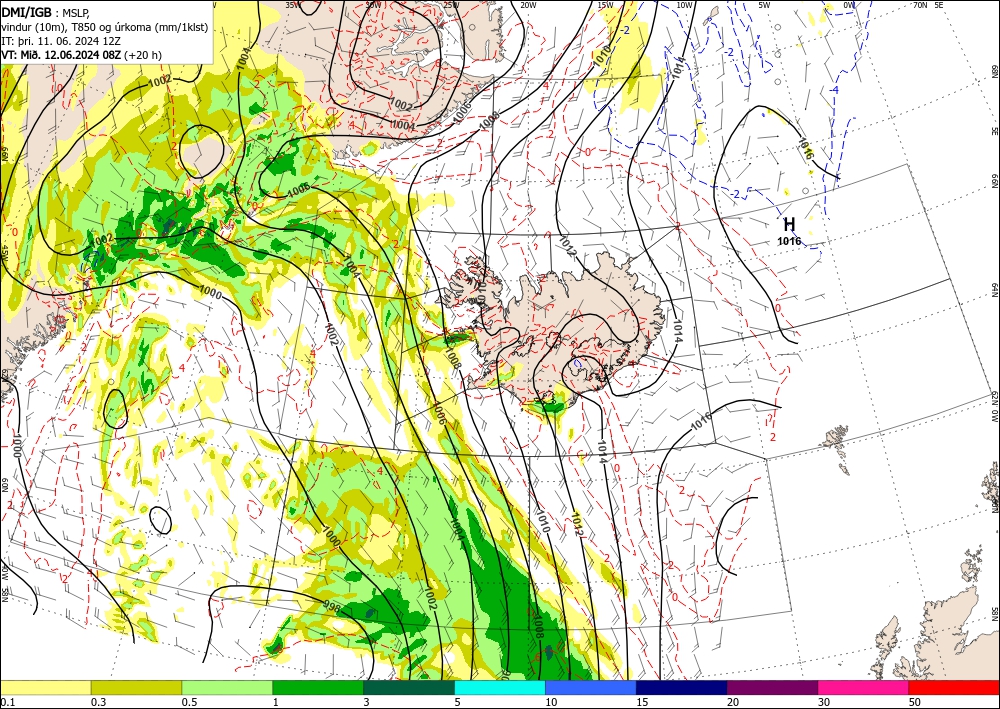The height and width of the screenshot is (709, 1000).
Task: Select the medium green 1–3 legend segment
Action: click(318, 688)
